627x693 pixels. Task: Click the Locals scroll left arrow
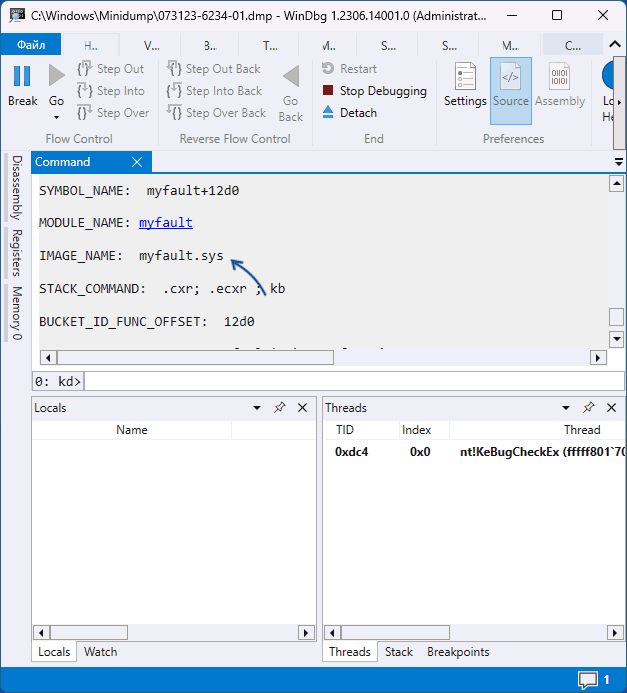coord(41,633)
